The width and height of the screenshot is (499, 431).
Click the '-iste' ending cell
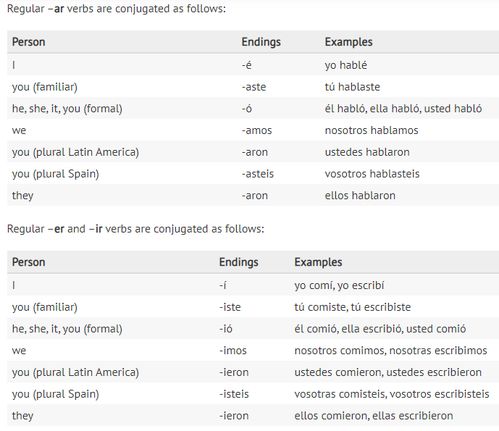(230, 307)
